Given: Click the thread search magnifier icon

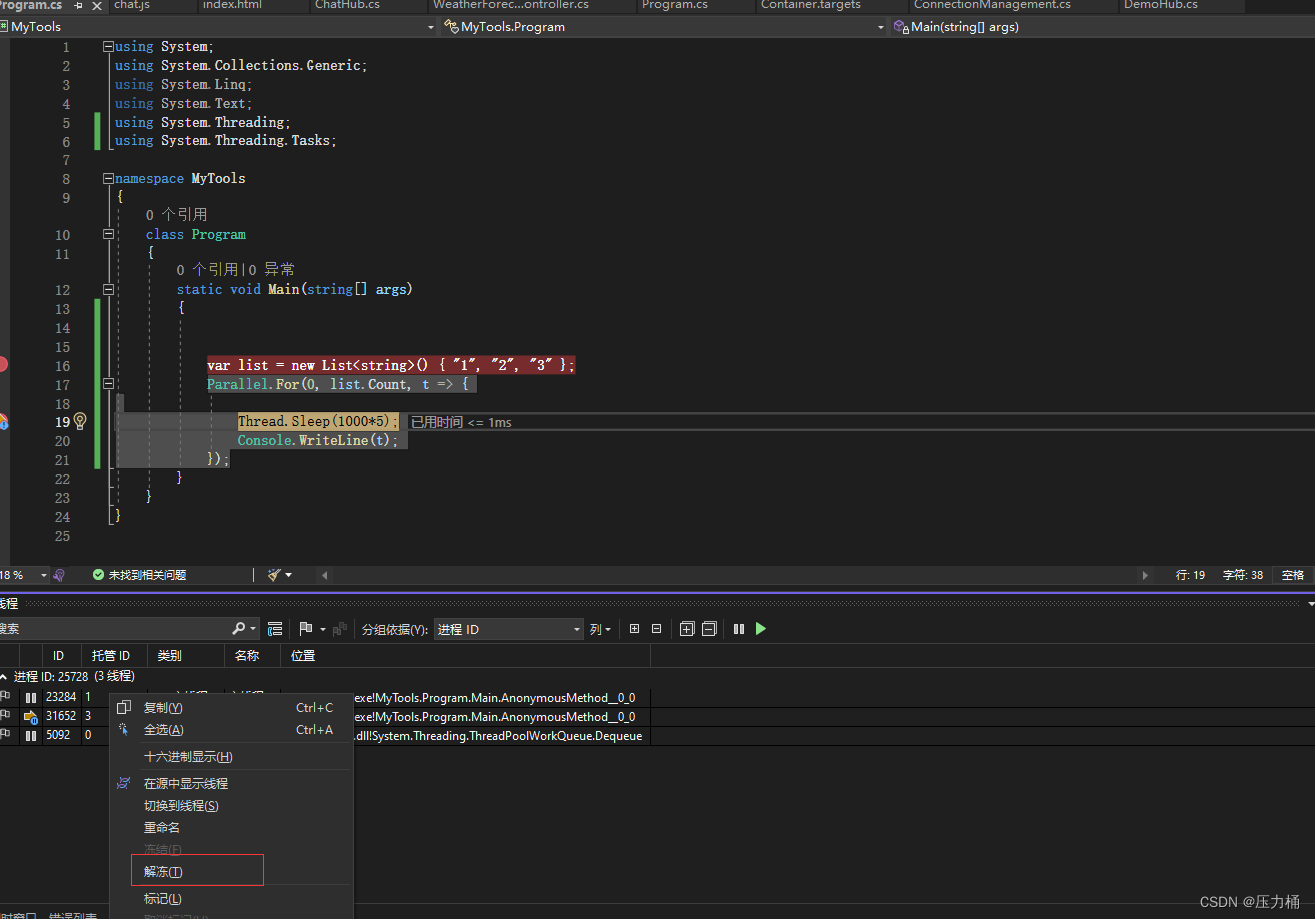Looking at the screenshot, I should [x=238, y=629].
